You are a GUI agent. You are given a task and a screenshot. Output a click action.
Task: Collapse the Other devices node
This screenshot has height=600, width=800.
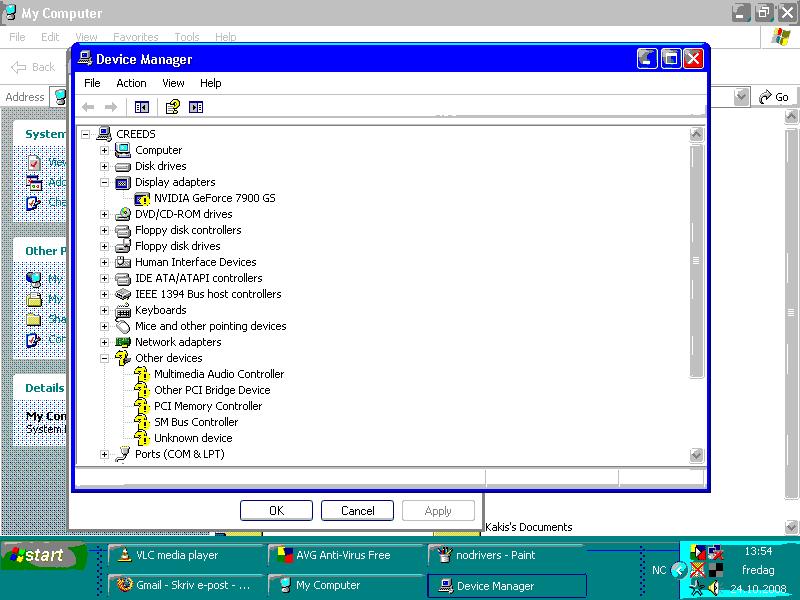[x=104, y=358]
